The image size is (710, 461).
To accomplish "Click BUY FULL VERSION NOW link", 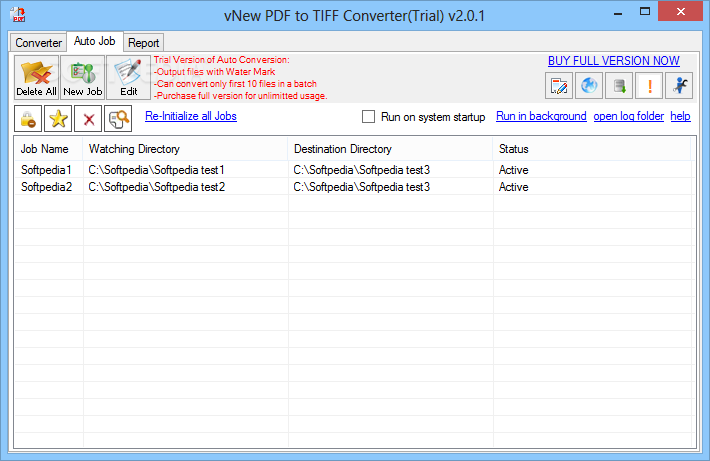I will 614,61.
